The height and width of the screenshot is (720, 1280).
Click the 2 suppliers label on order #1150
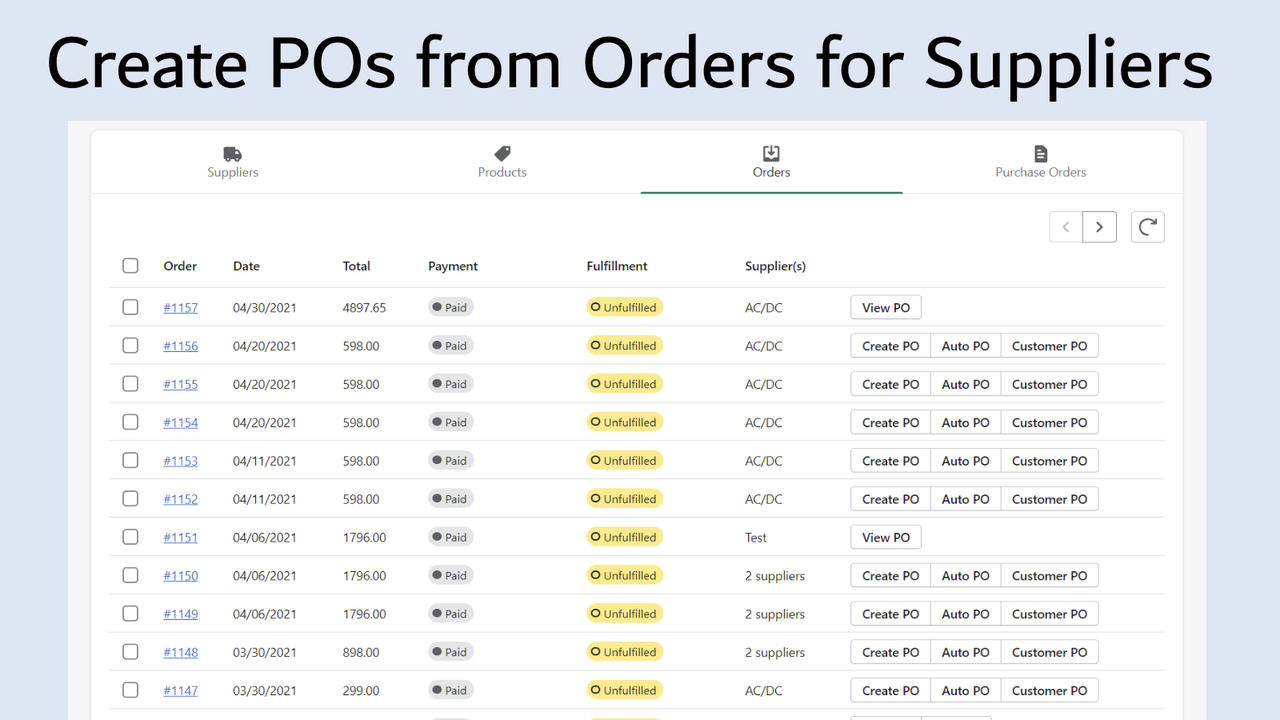(775, 575)
